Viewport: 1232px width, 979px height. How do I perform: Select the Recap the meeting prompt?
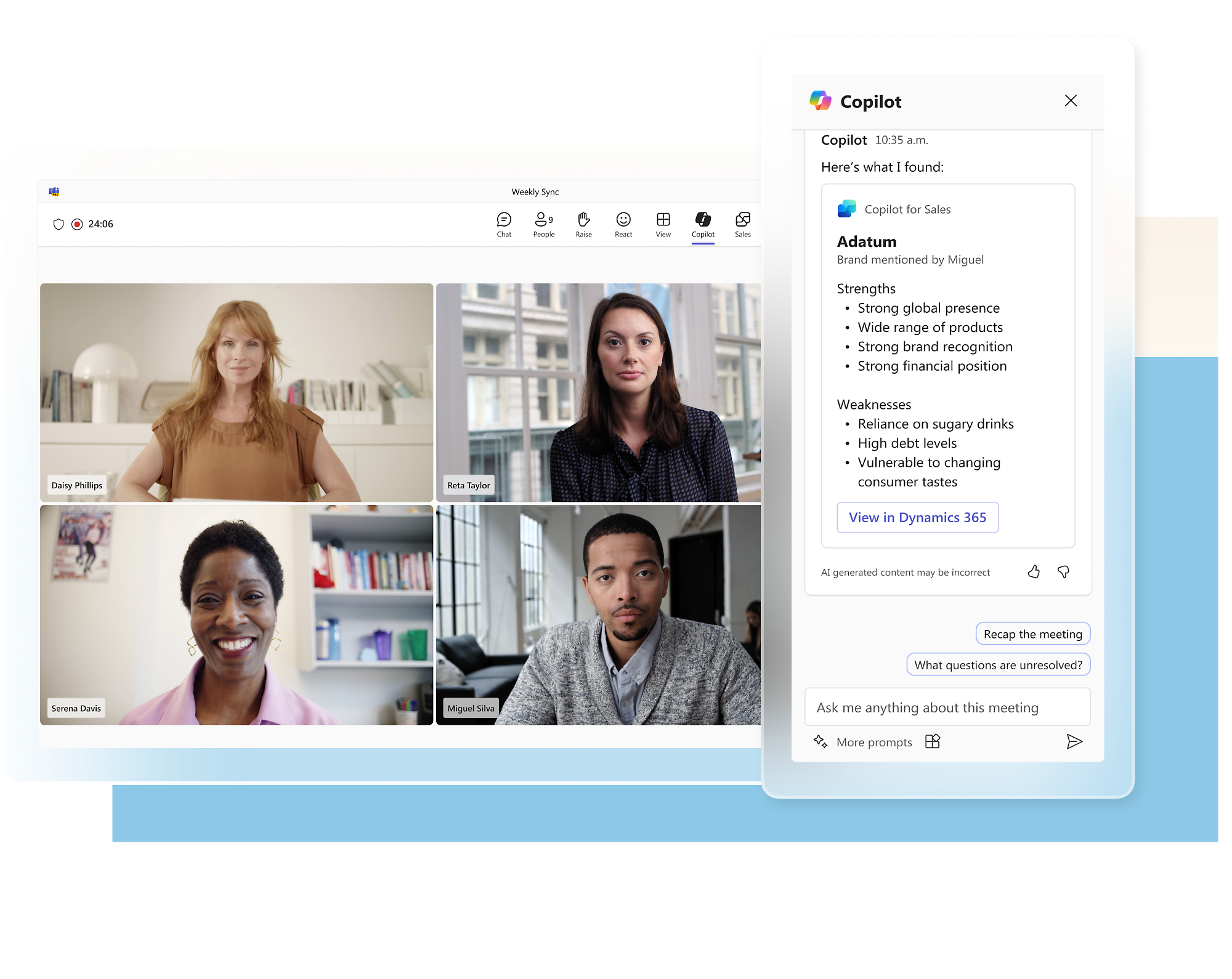1033,634
